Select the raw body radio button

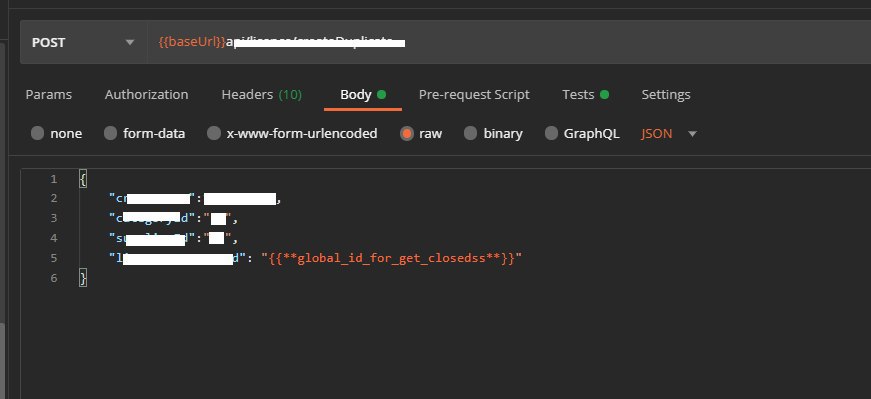click(x=407, y=133)
